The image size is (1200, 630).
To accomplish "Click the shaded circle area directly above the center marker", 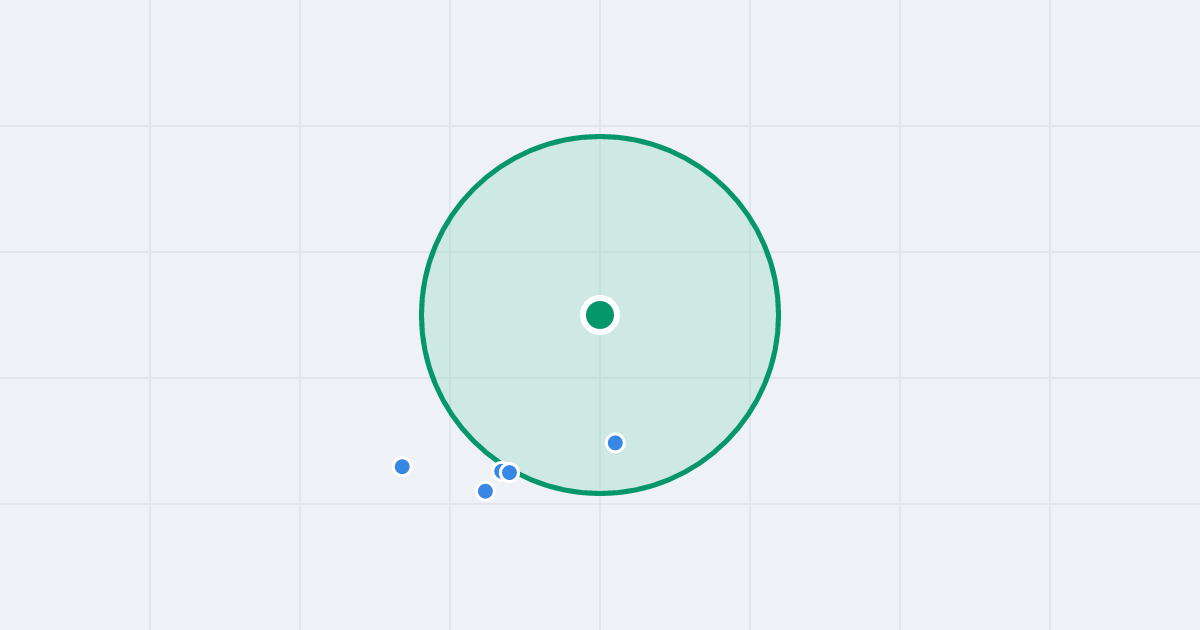I will click(x=600, y=220).
